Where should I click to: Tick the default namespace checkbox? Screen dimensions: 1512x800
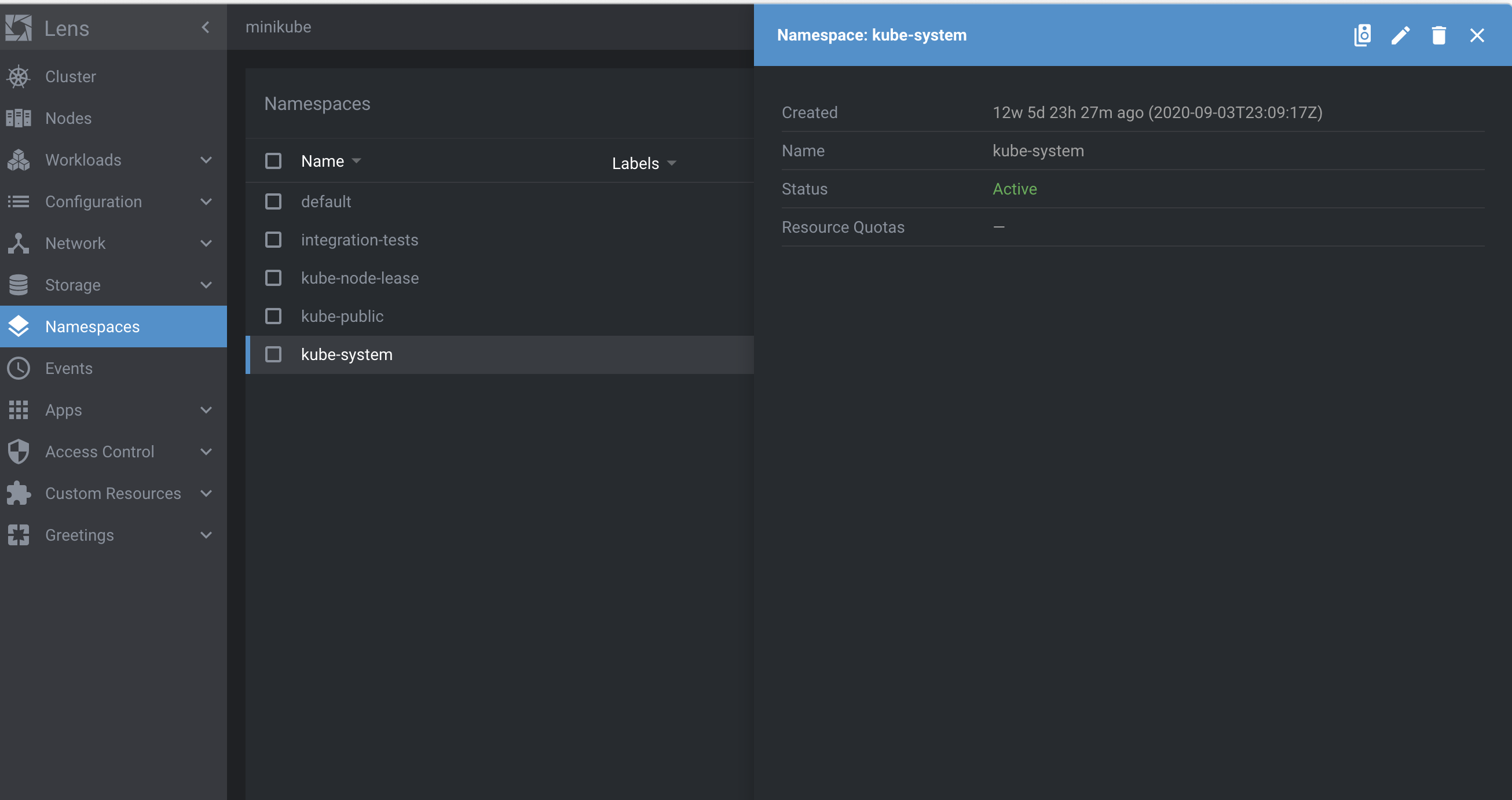click(273, 202)
